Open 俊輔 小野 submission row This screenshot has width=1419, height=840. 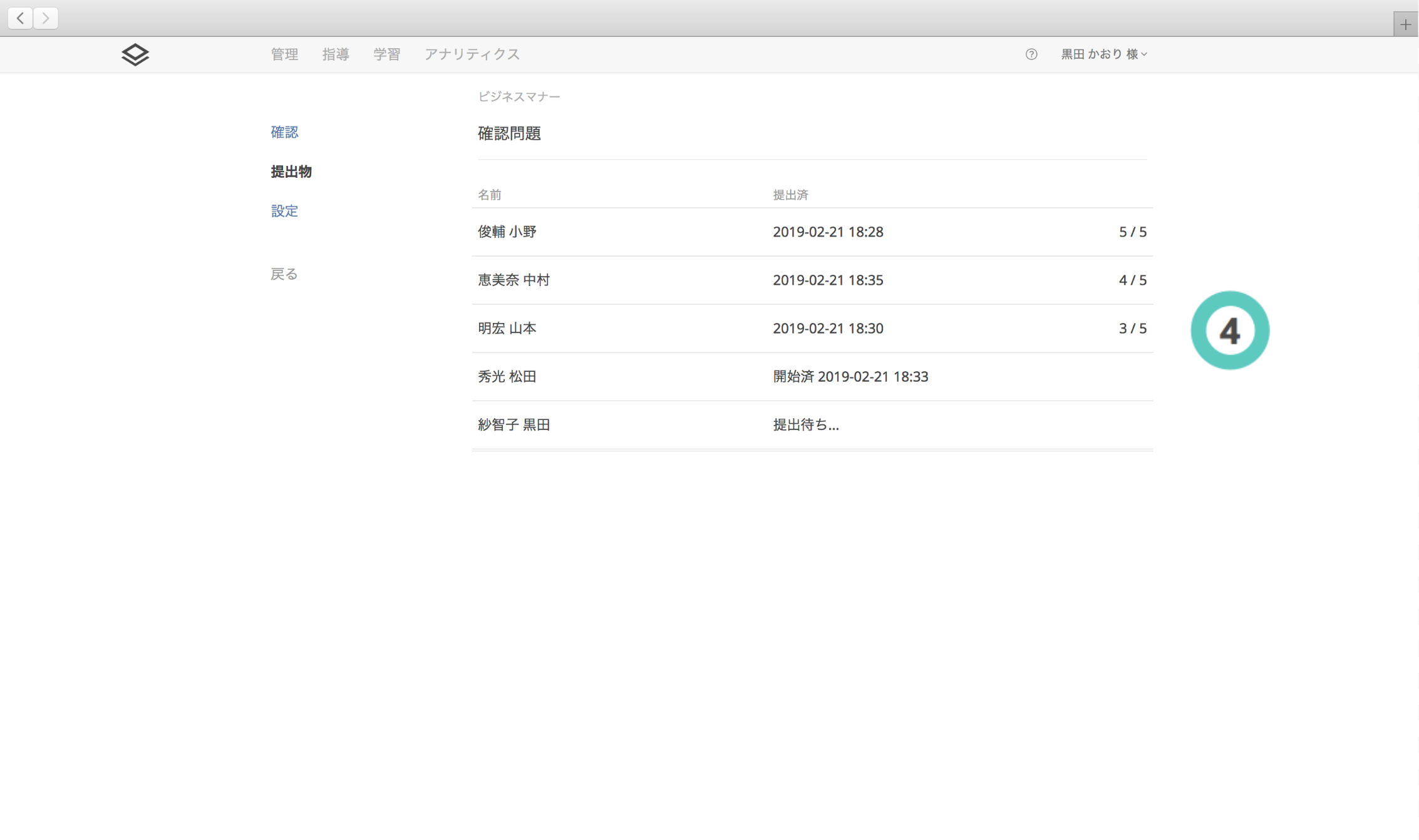[507, 232]
